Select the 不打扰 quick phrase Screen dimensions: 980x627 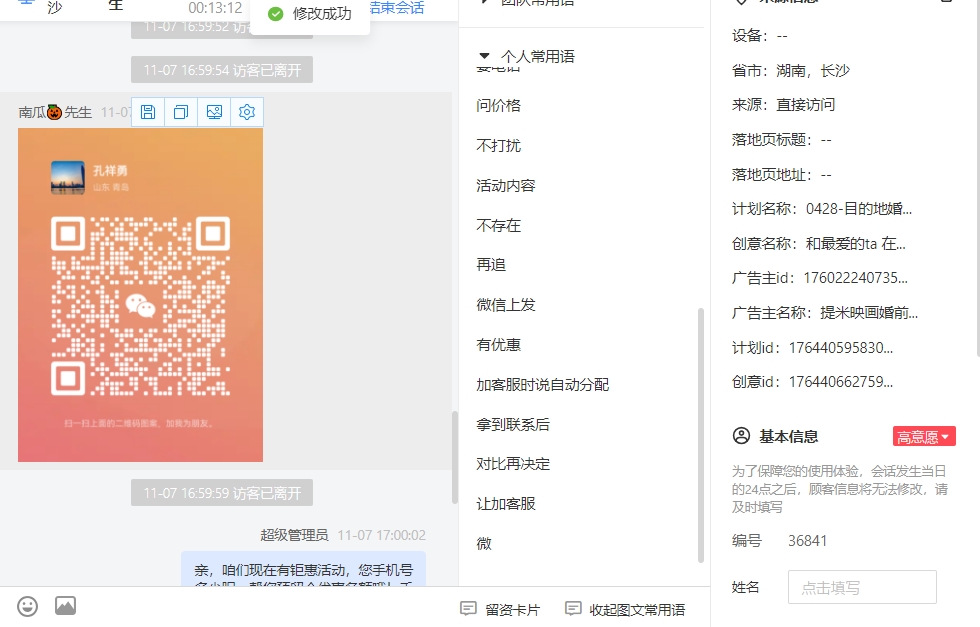(x=498, y=146)
